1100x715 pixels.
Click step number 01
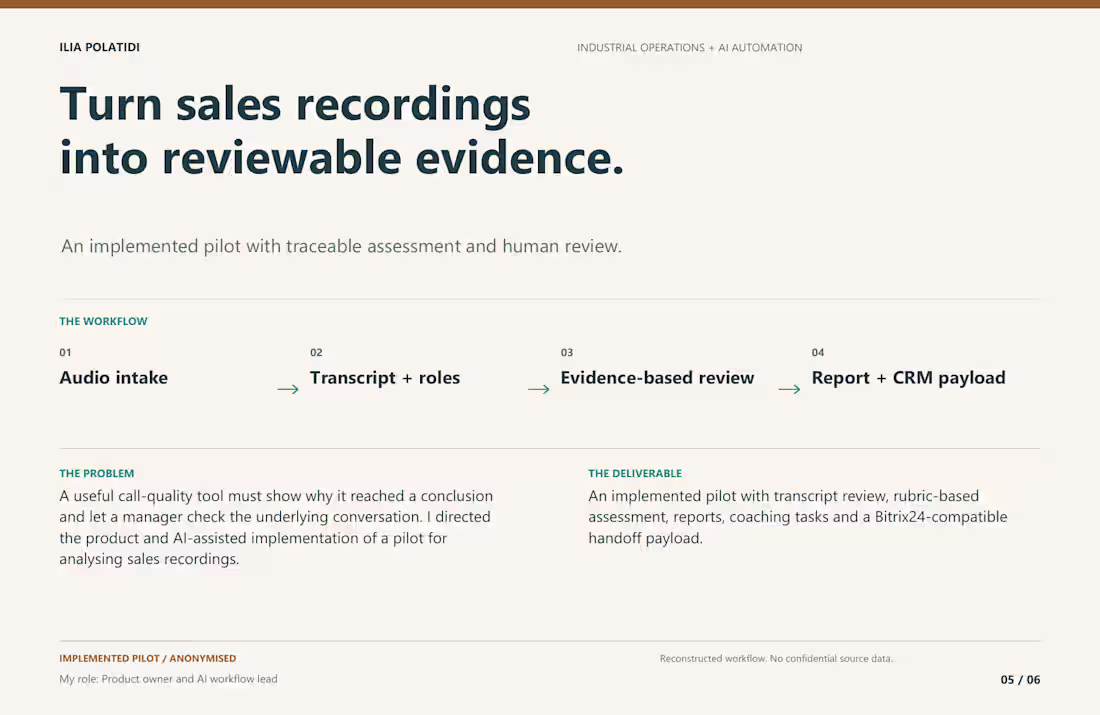pos(65,352)
